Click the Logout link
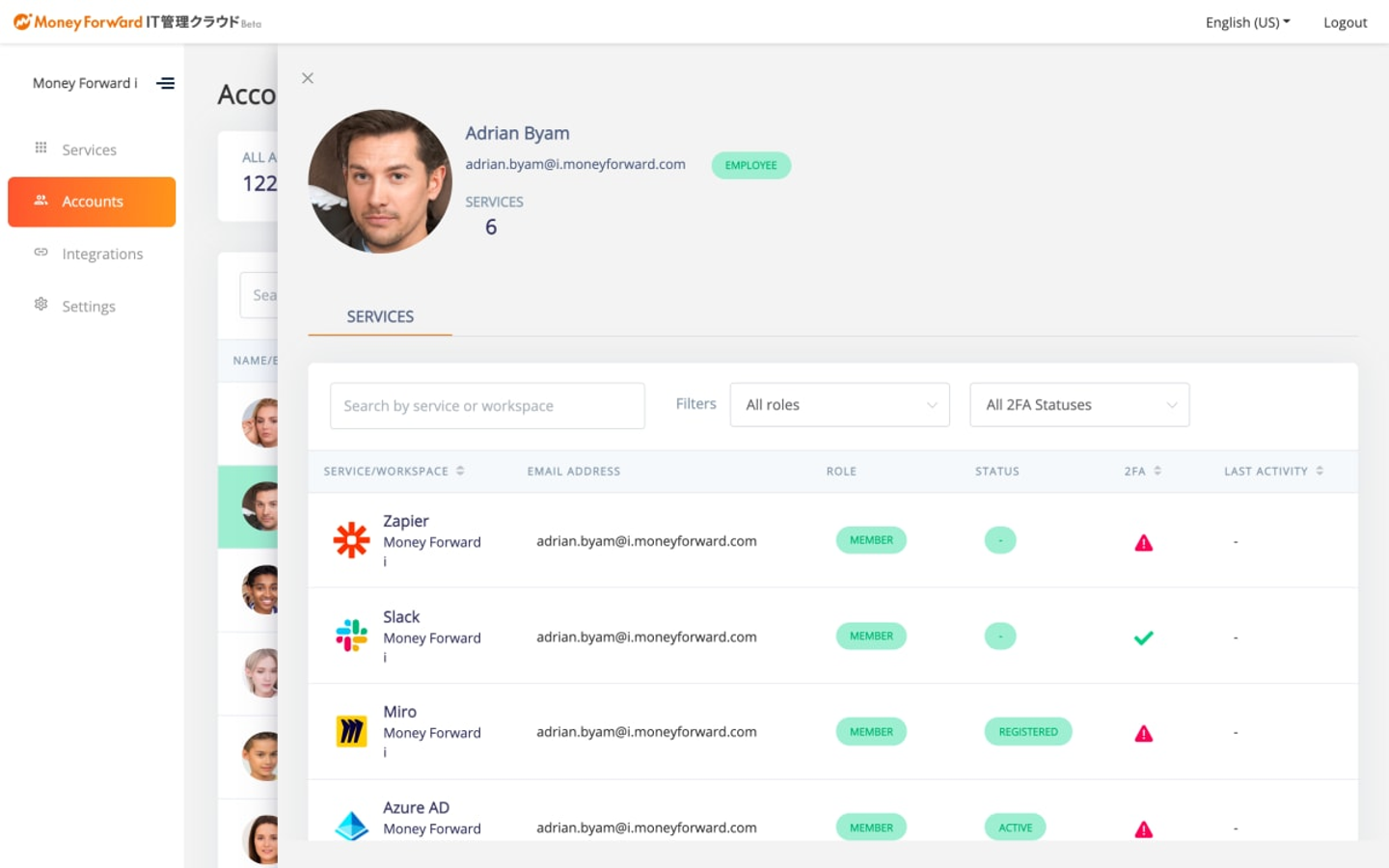The width and height of the screenshot is (1389, 868). point(1345,22)
